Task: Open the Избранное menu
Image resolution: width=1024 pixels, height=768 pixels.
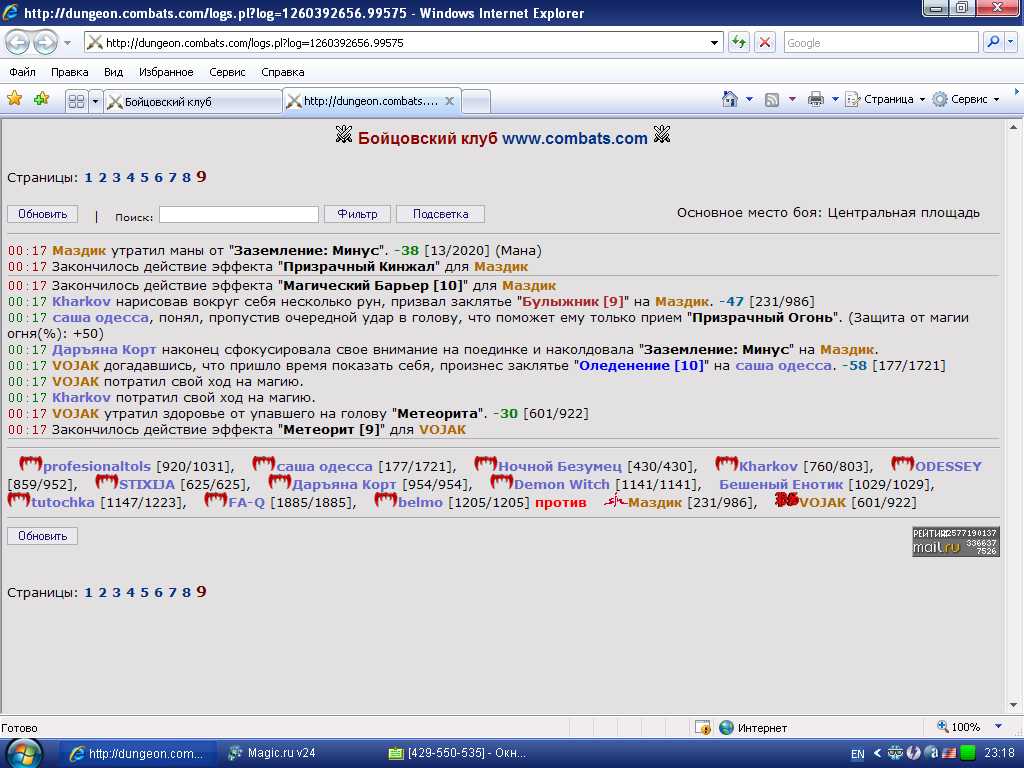Action: 166,72
